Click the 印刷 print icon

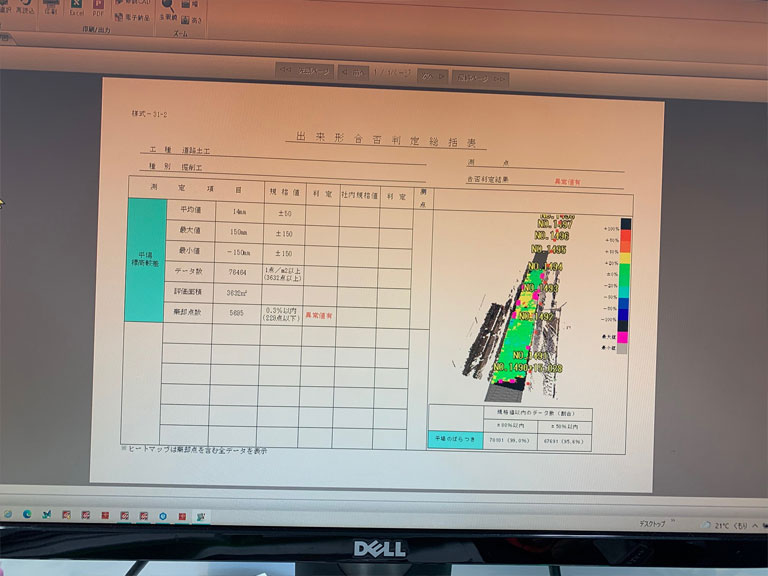50,7
